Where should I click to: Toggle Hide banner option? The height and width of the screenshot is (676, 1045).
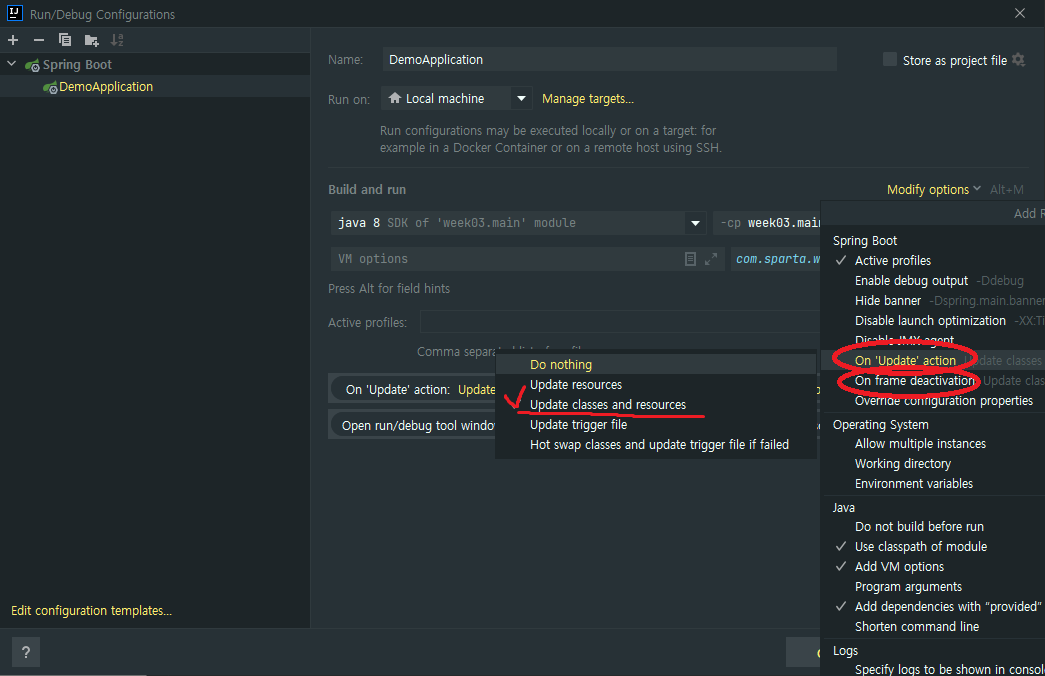coord(933,301)
